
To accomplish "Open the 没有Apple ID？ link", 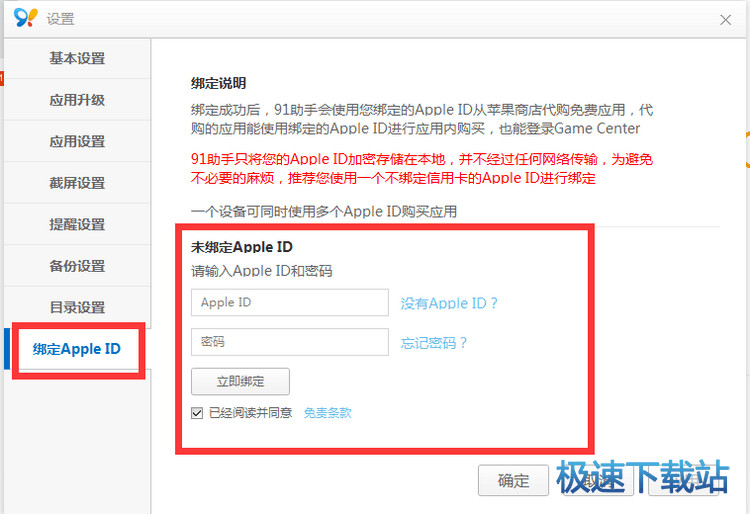I will [449, 303].
